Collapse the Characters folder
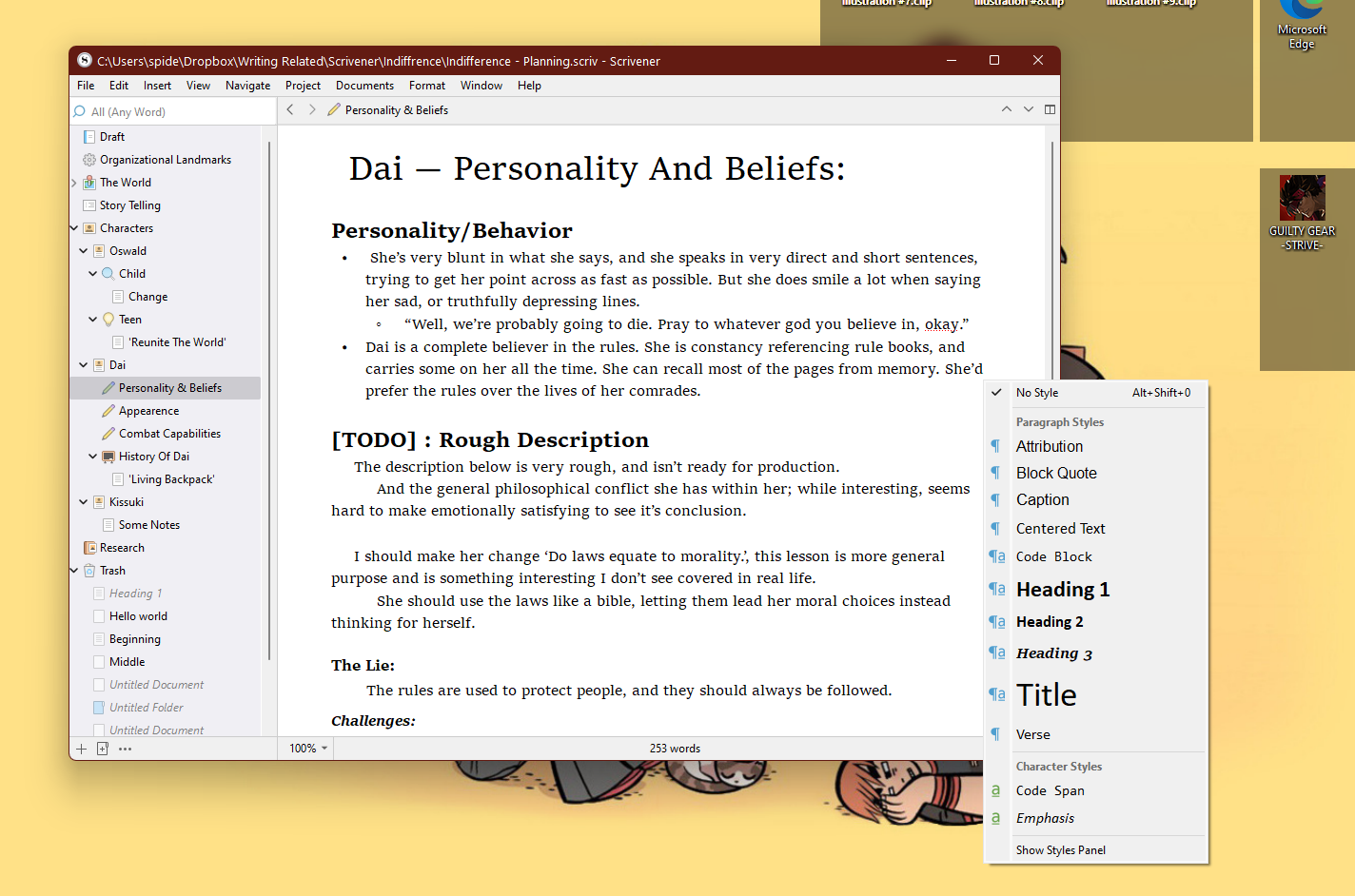 [74, 228]
